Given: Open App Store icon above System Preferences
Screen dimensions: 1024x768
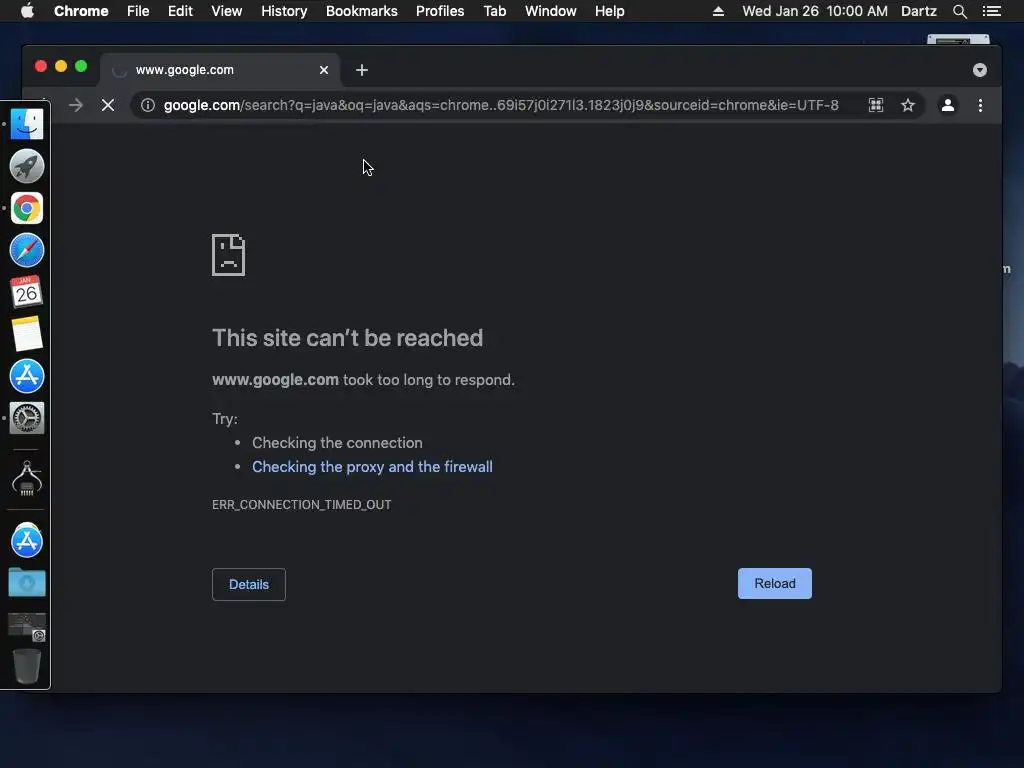Looking at the screenshot, I should [x=27, y=376].
